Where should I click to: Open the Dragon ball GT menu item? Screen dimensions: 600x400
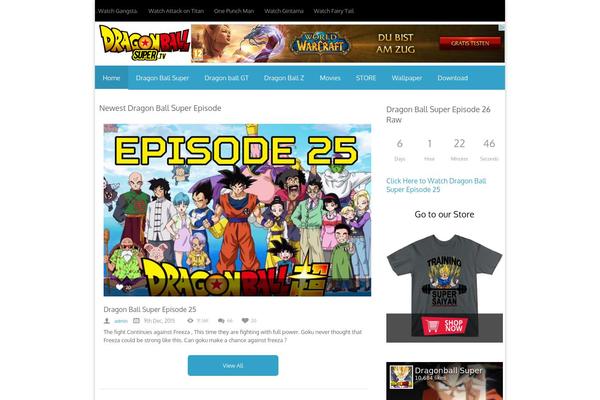tap(227, 78)
